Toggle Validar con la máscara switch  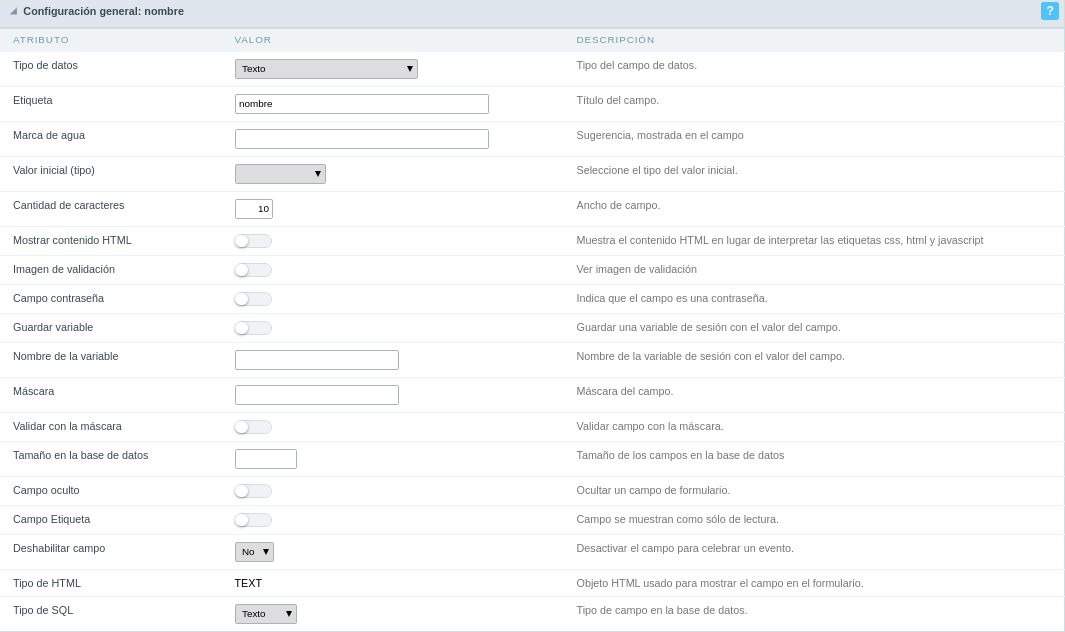pyautogui.click(x=253, y=427)
